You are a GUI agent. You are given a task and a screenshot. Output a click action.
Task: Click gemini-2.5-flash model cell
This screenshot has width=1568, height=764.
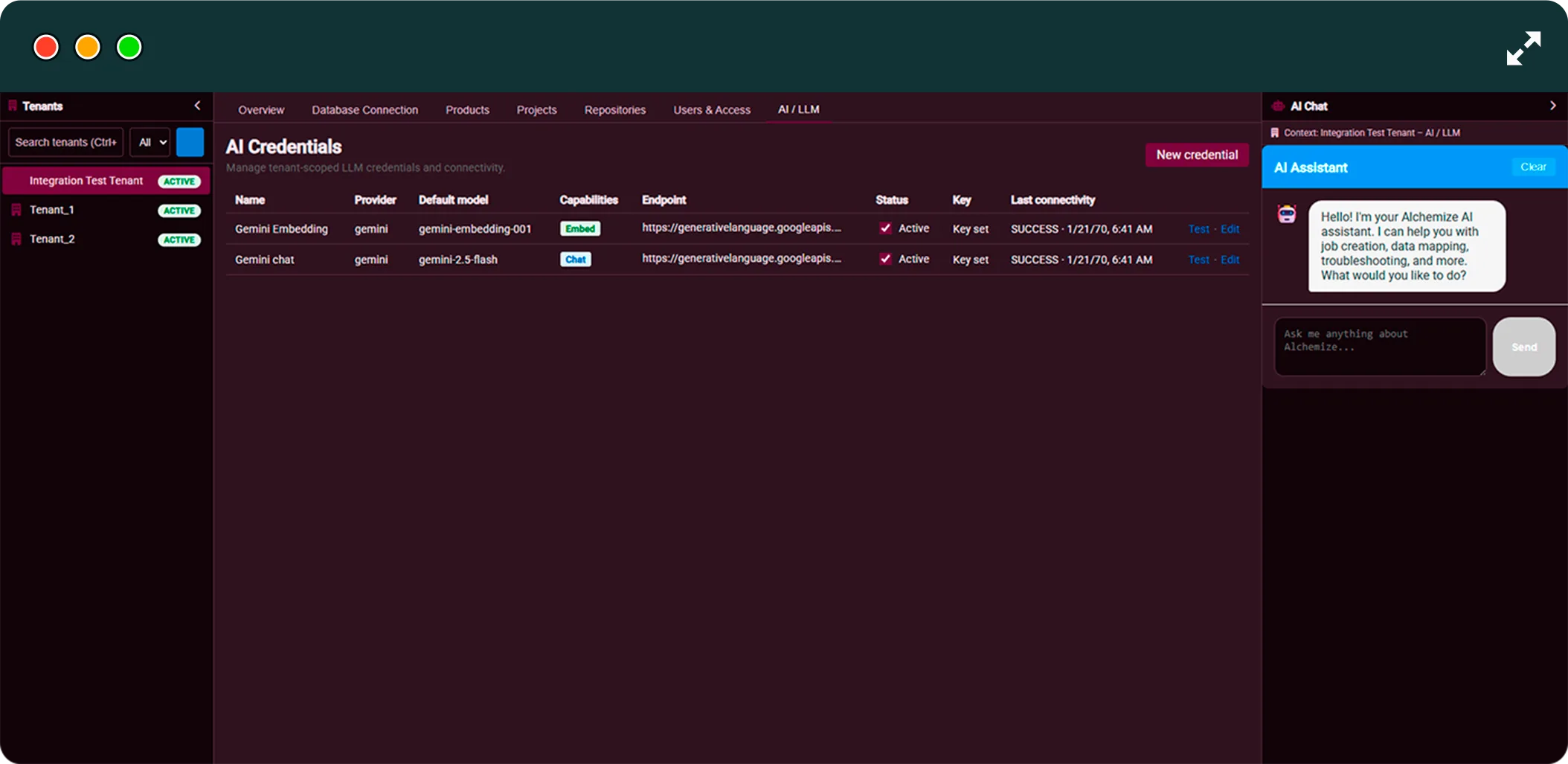pos(457,260)
